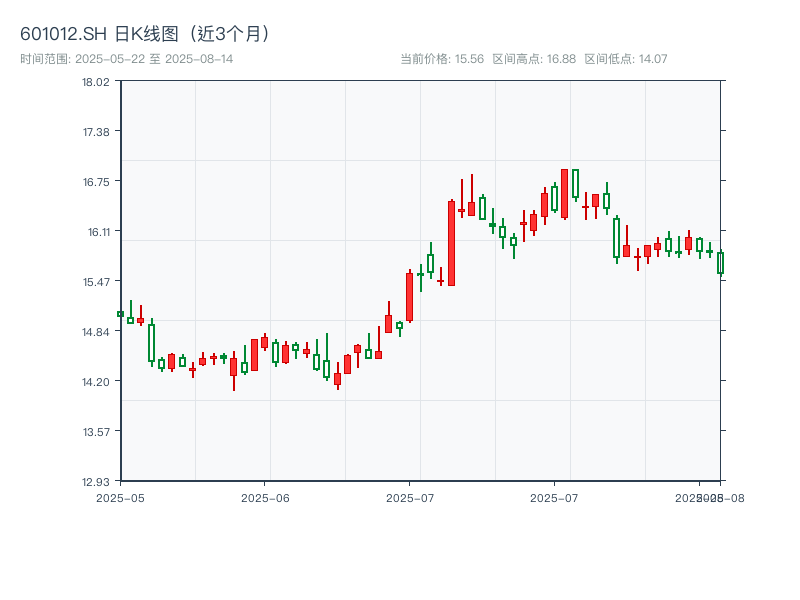This screenshot has width=800, height=600.
Task: Click the y-axis value "12.93"
Action: click(97, 479)
